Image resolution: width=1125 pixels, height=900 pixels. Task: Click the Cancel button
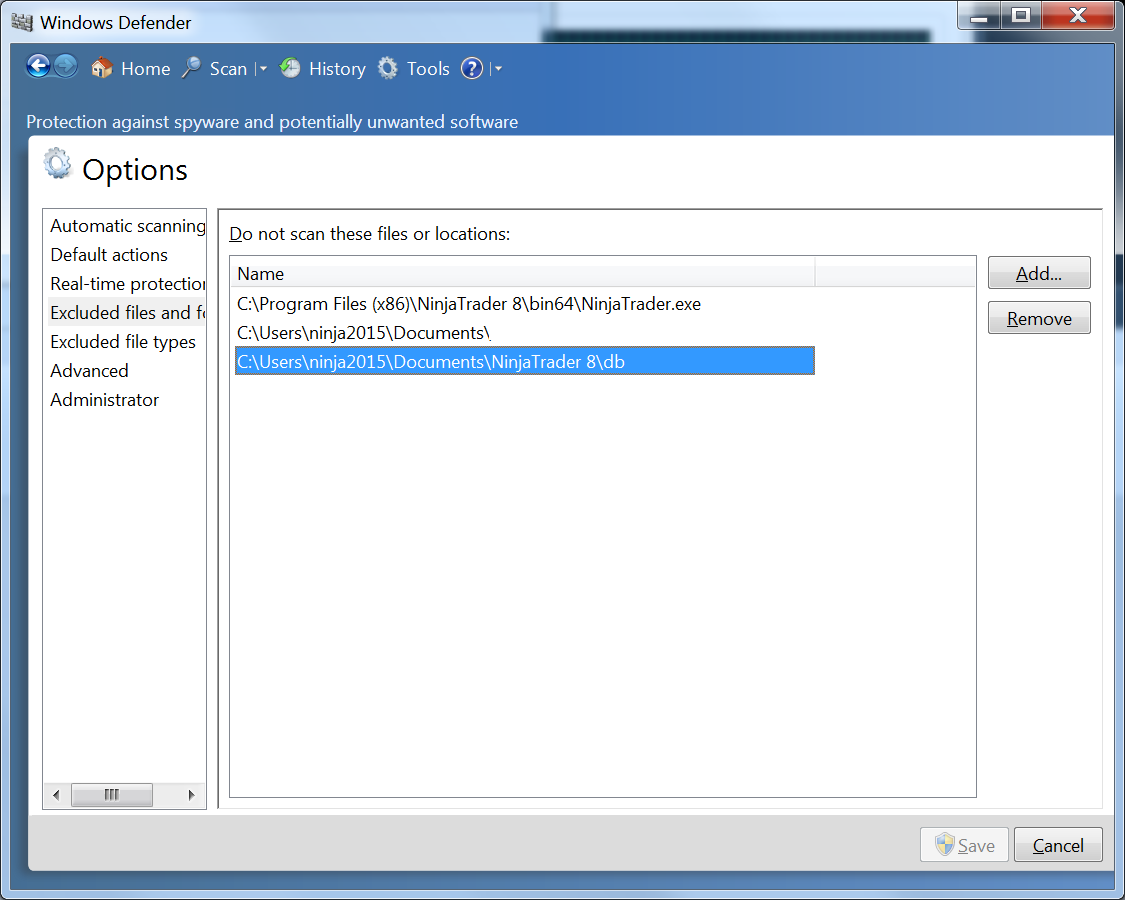point(1058,845)
